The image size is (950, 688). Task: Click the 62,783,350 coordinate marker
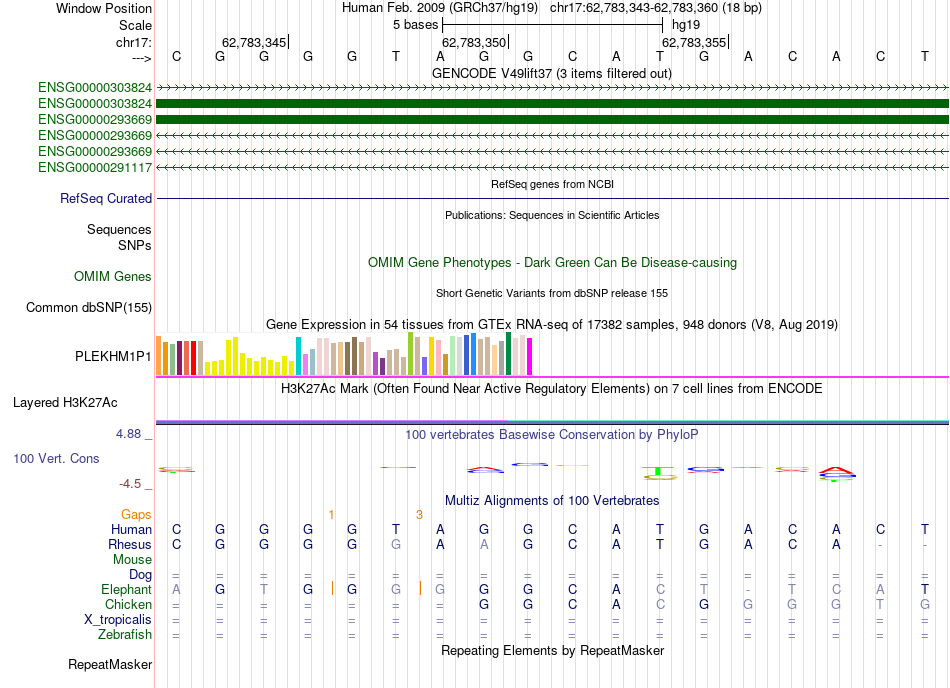475,42
